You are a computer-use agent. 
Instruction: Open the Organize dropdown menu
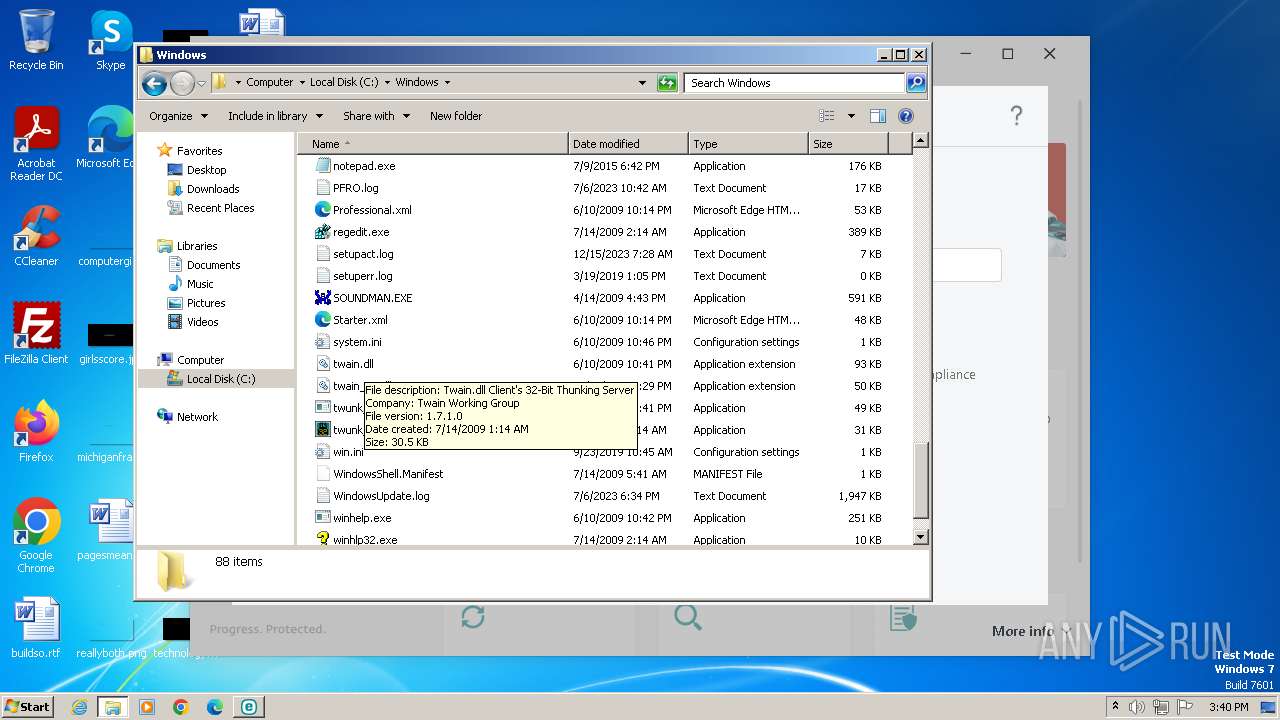178,116
